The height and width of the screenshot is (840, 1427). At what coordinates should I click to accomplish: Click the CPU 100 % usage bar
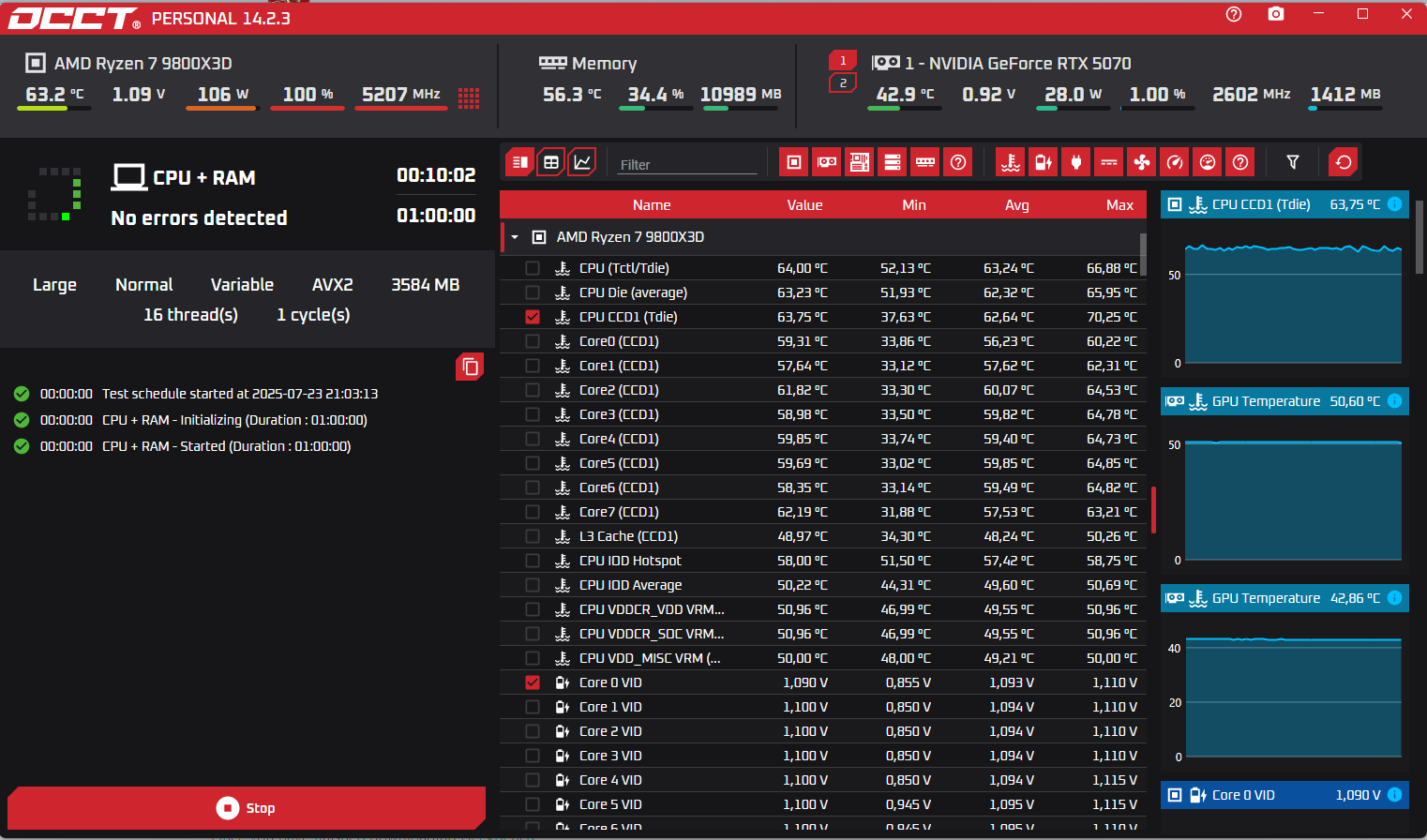click(x=308, y=109)
